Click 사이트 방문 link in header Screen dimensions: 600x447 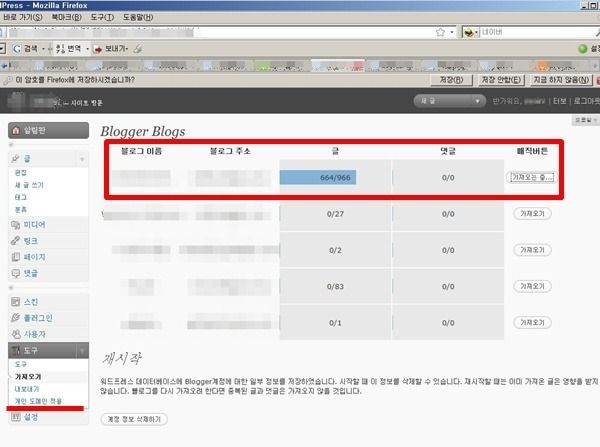click(86, 103)
